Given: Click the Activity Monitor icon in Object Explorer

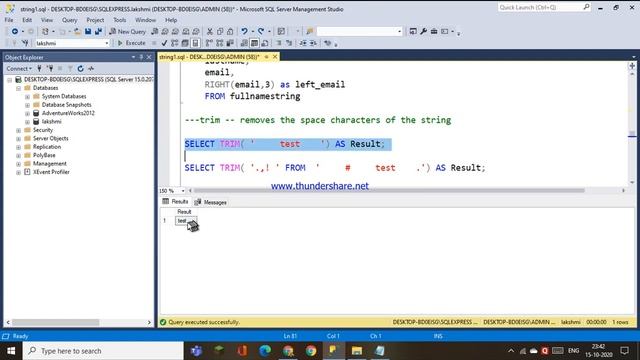Looking at the screenshot, I should point(91,69).
